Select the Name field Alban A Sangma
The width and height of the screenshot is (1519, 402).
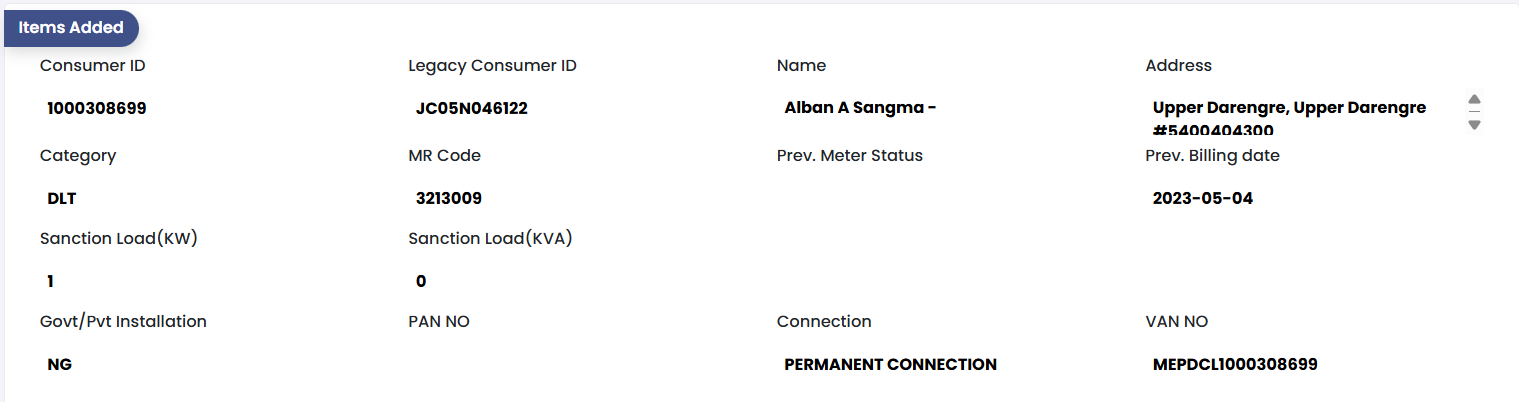point(860,108)
